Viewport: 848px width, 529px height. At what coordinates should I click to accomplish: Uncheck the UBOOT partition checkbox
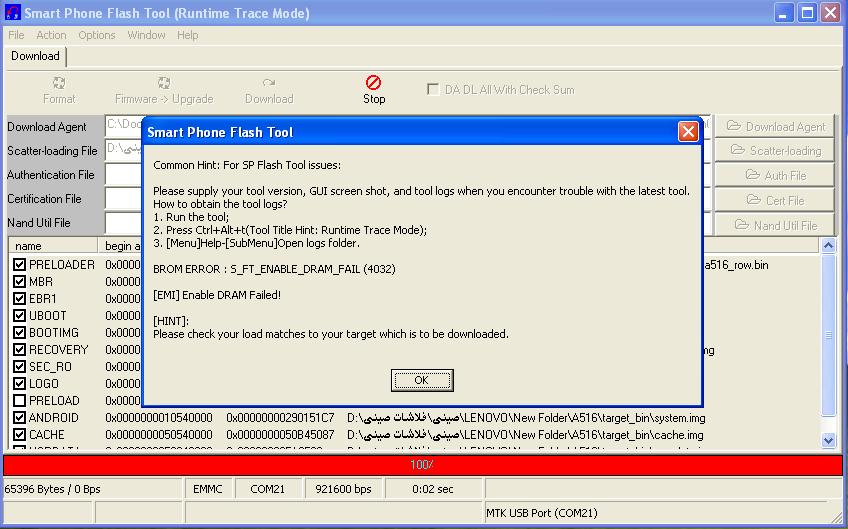coord(19,316)
